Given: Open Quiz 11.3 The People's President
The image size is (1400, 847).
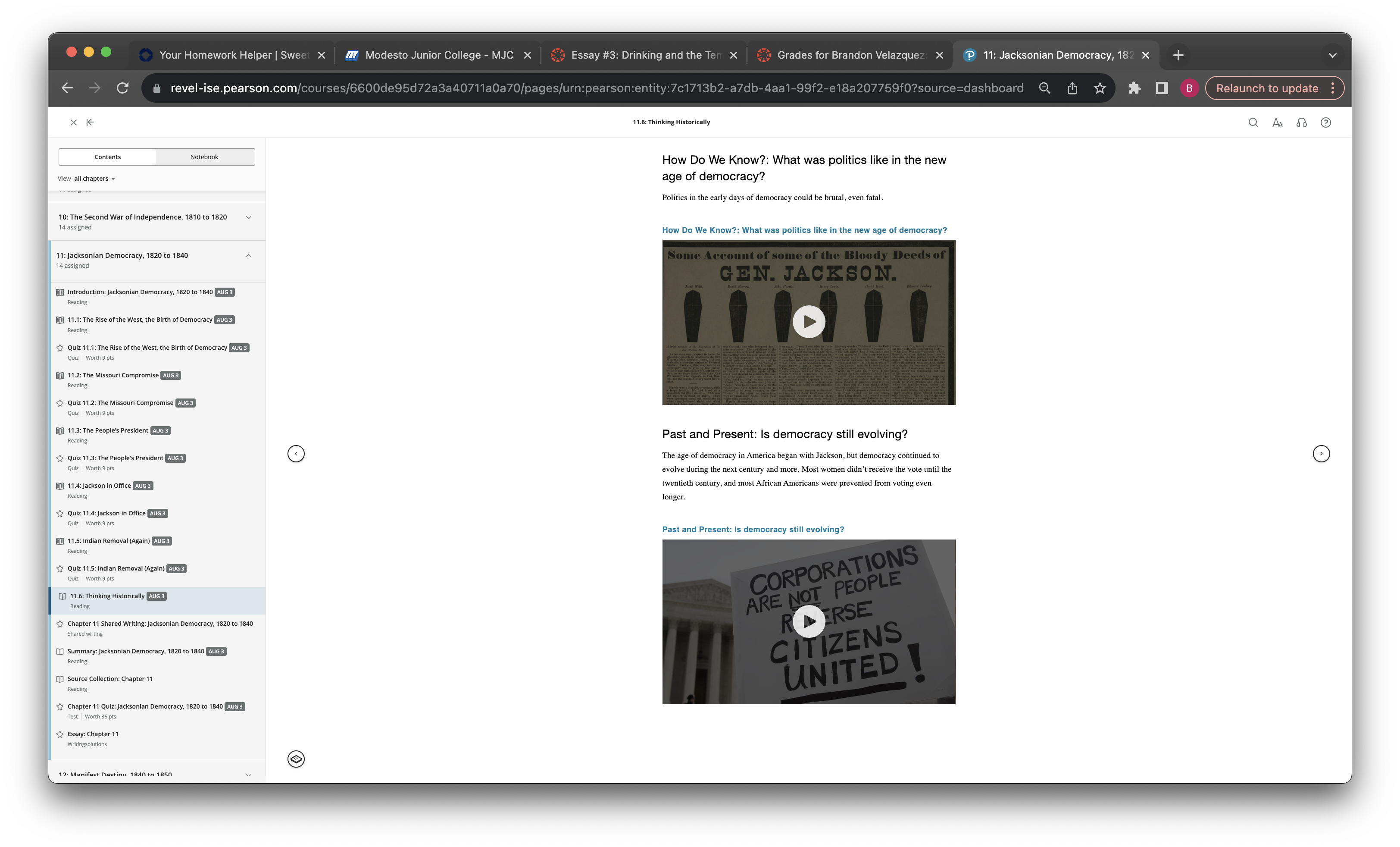Looking at the screenshot, I should pos(116,458).
